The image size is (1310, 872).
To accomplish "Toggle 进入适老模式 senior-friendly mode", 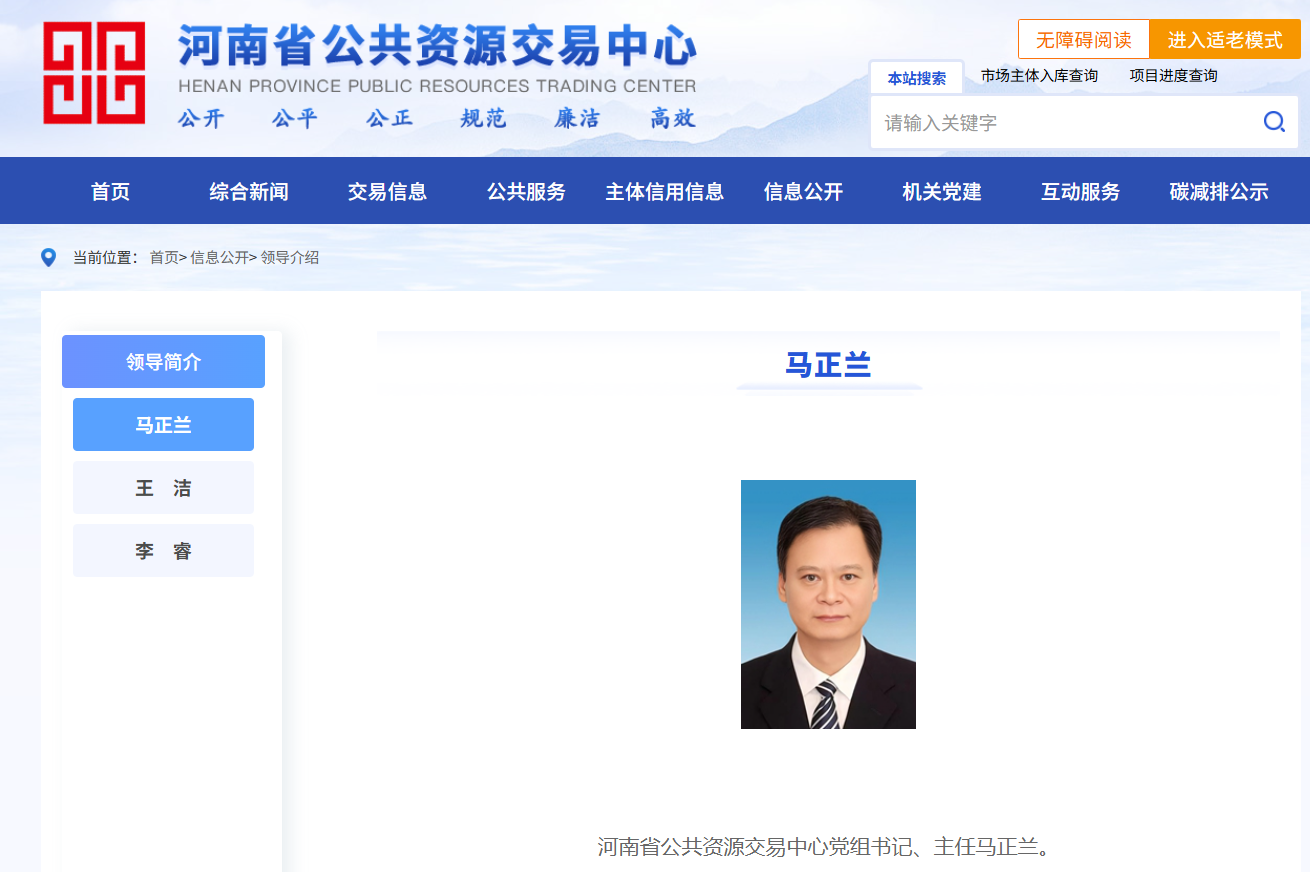I will coord(1224,40).
